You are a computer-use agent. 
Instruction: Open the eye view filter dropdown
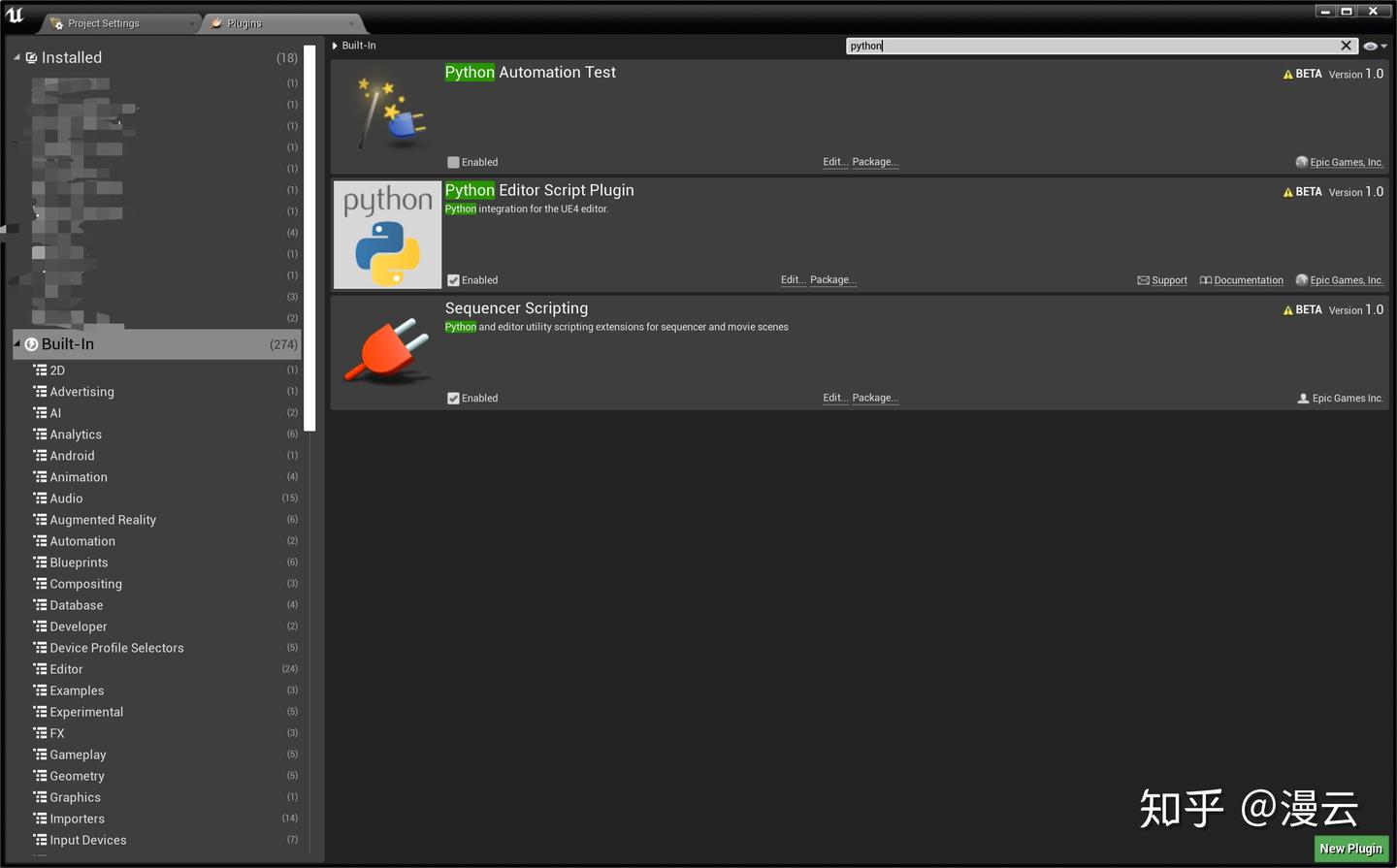pyautogui.click(x=1374, y=46)
